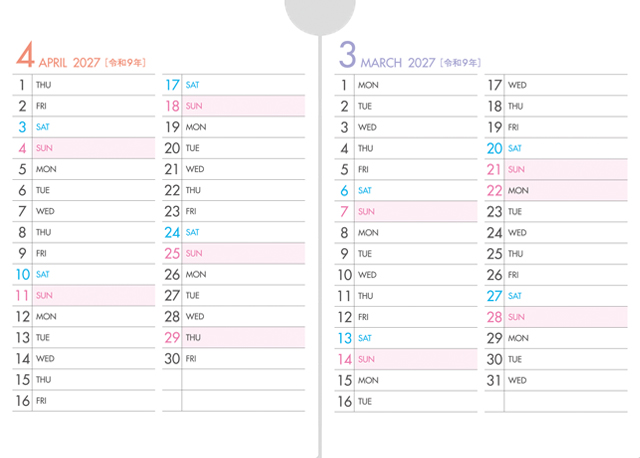
Task: Click the March 17 Wednesday row
Action: pyautogui.click(x=555, y=85)
